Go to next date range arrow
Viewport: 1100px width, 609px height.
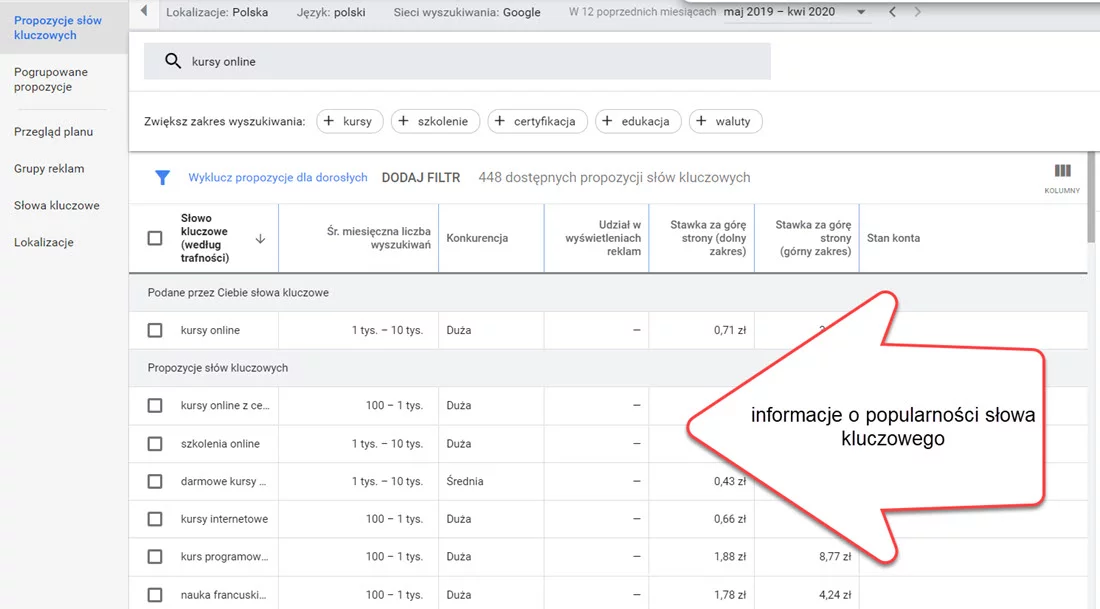pyautogui.click(x=918, y=12)
